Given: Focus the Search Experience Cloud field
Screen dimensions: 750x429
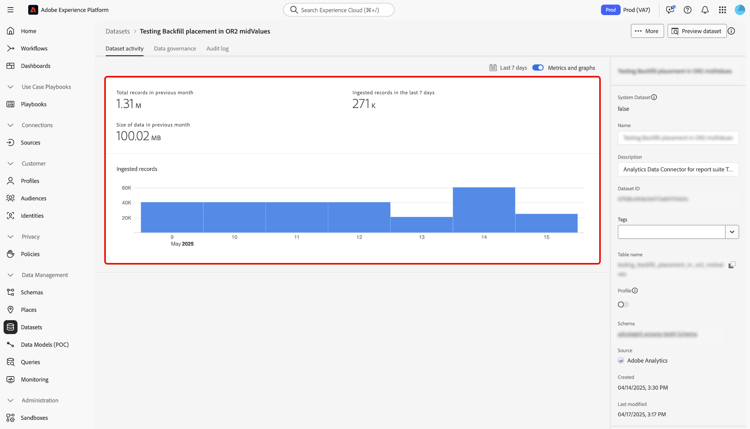Looking at the screenshot, I should [339, 10].
